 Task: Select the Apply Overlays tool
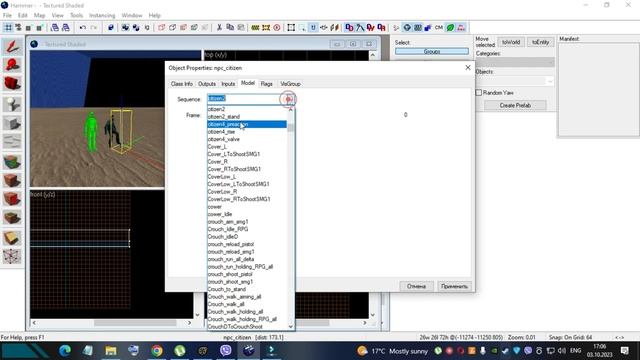click(12, 218)
